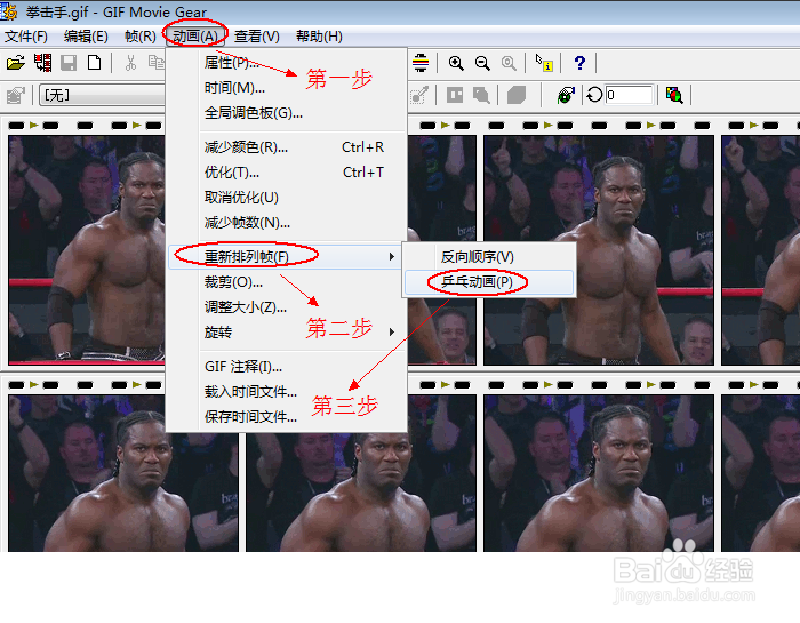Click the open file folder icon
The height and width of the screenshot is (623, 800).
click(16, 63)
